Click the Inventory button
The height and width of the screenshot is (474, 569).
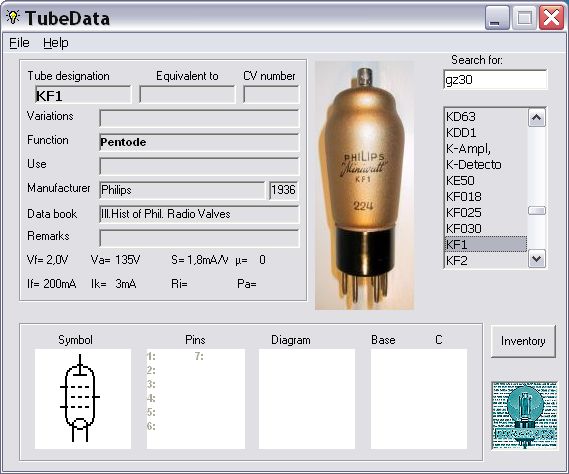pos(523,341)
